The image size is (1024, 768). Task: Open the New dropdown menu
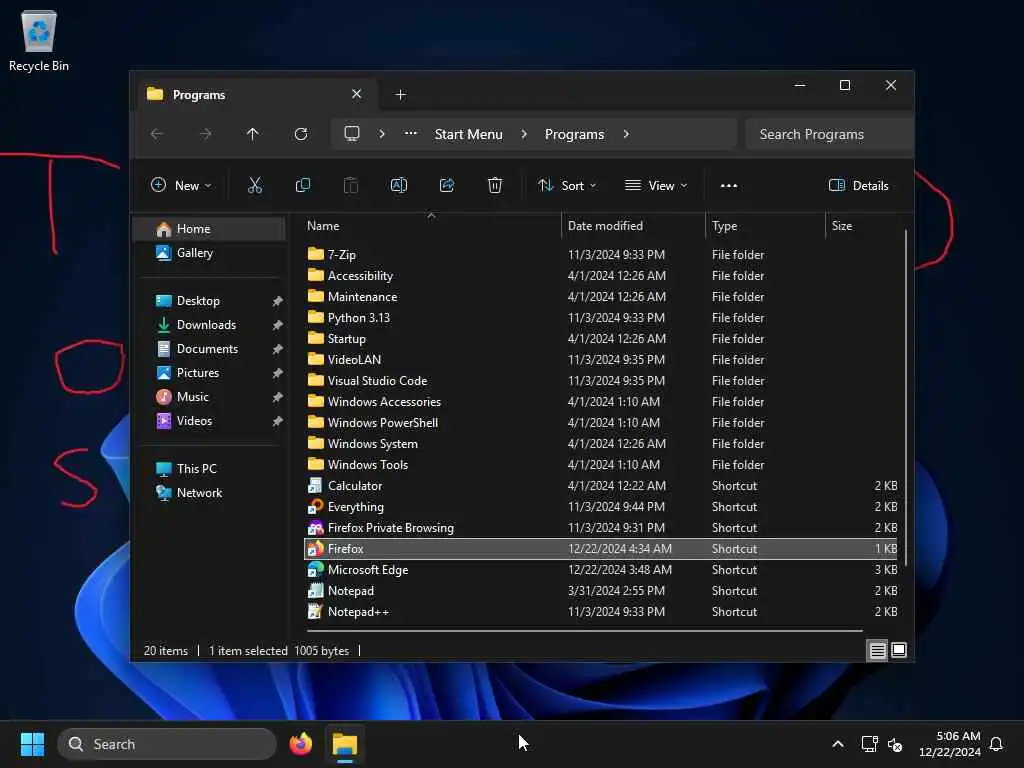181,185
